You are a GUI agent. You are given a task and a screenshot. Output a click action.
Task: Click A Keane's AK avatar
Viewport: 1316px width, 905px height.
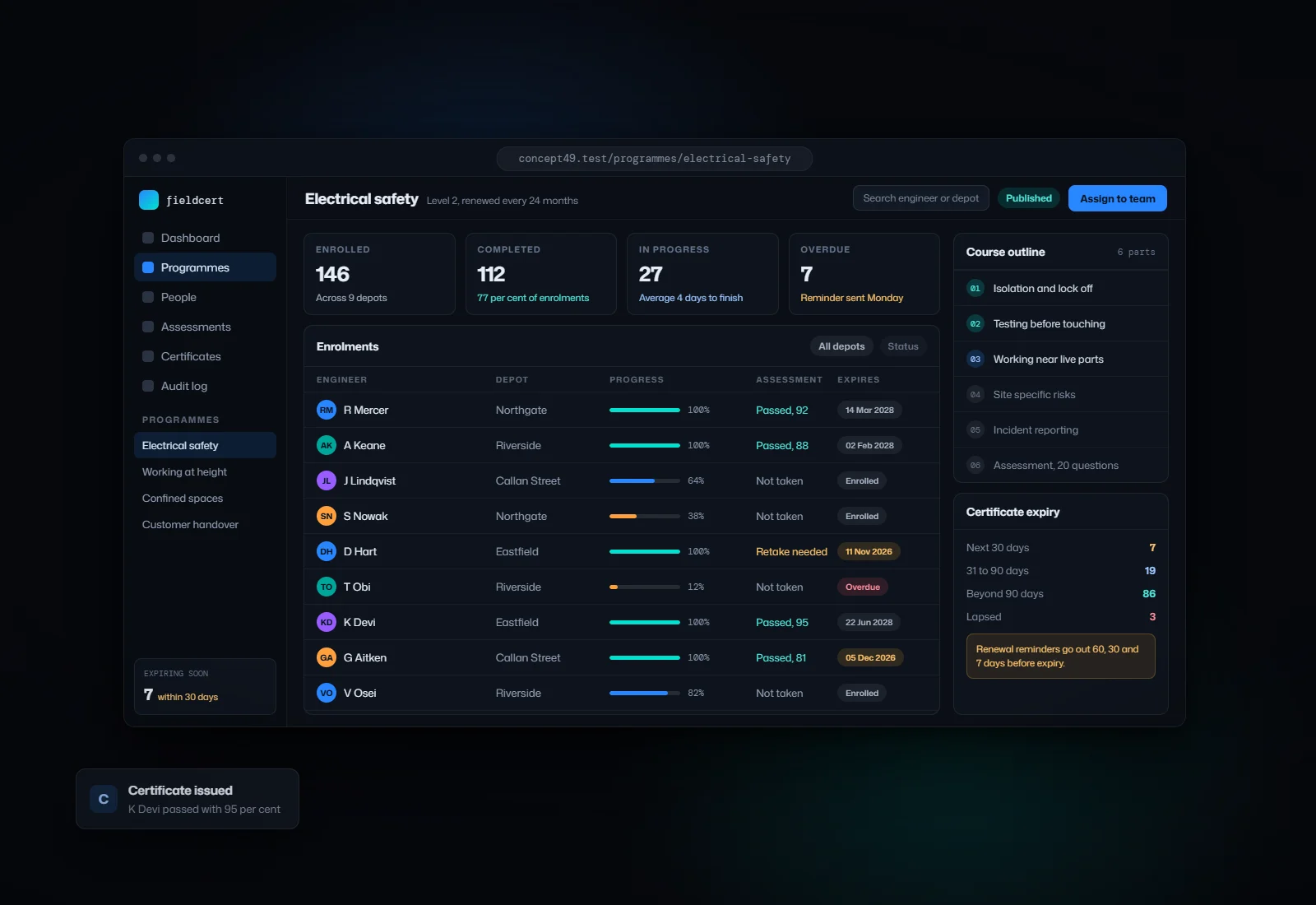(327, 445)
